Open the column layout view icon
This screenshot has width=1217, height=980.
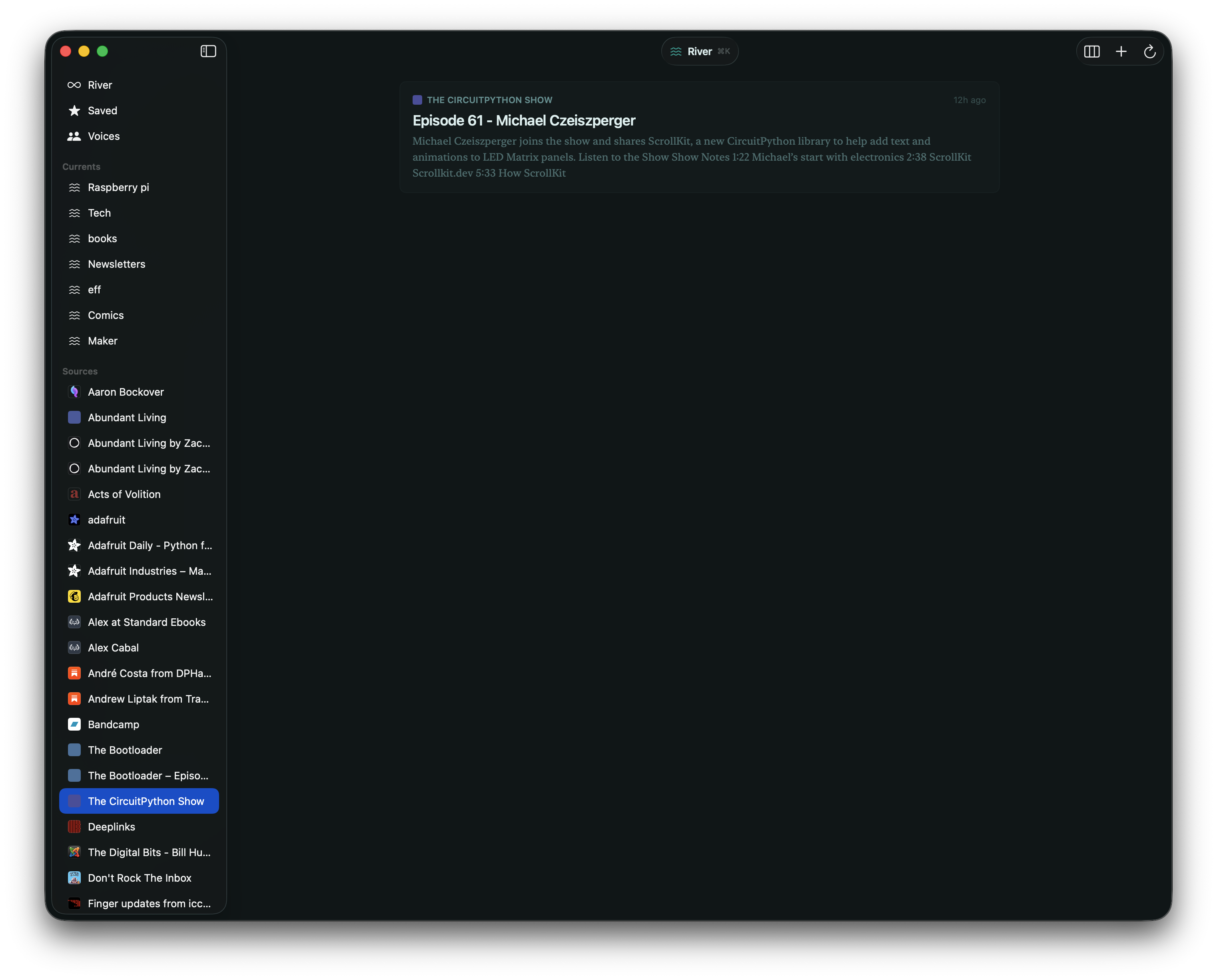pos(1091,52)
